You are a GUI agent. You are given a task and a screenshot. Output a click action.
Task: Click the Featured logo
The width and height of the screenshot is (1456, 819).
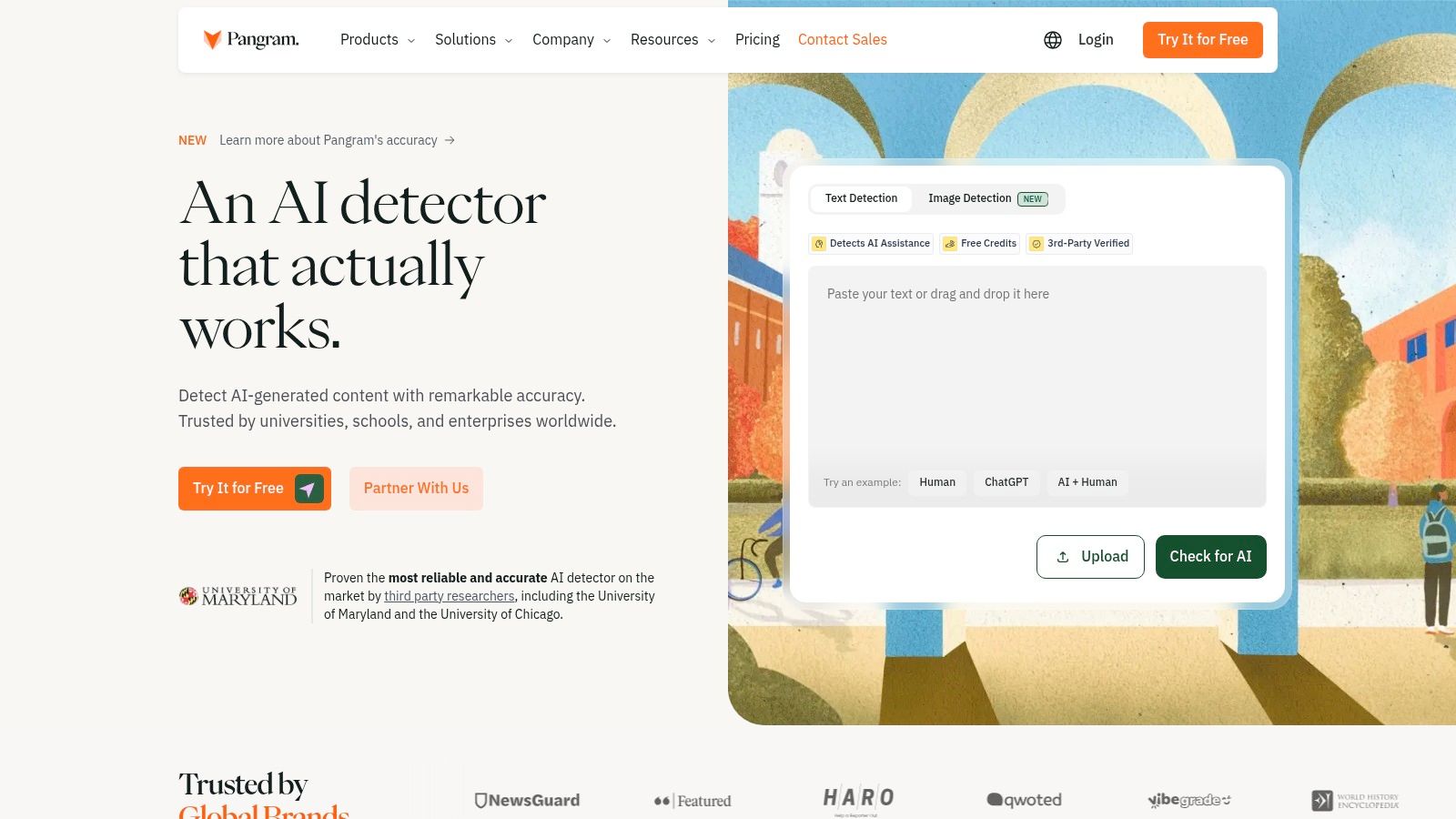693,801
